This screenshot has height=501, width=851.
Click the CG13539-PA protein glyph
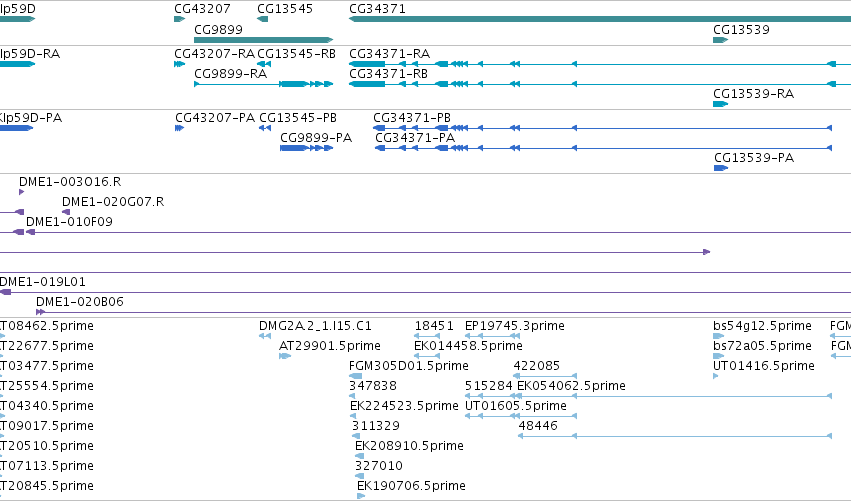(x=721, y=168)
